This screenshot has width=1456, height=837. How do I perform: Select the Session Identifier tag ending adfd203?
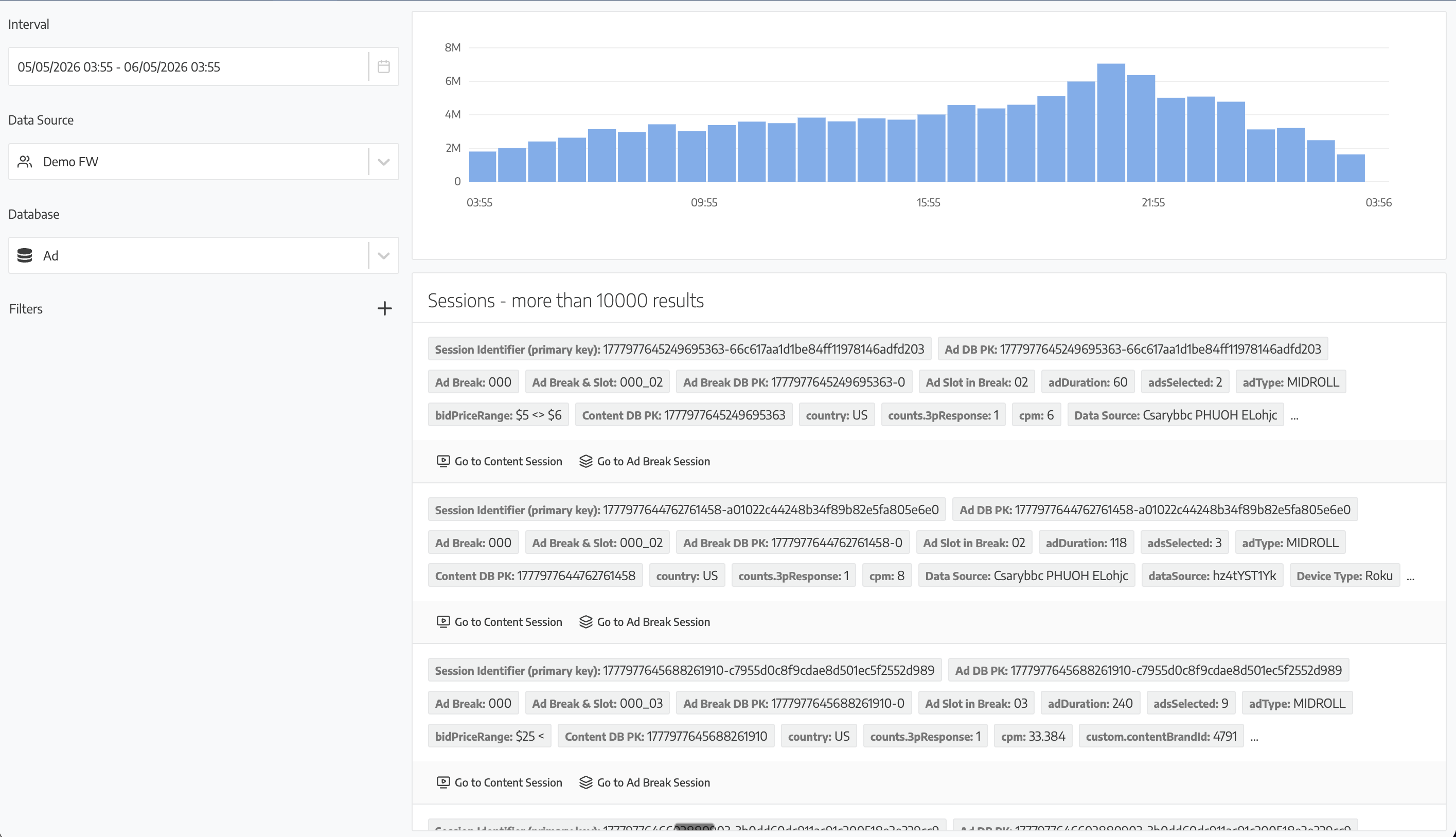(x=680, y=349)
